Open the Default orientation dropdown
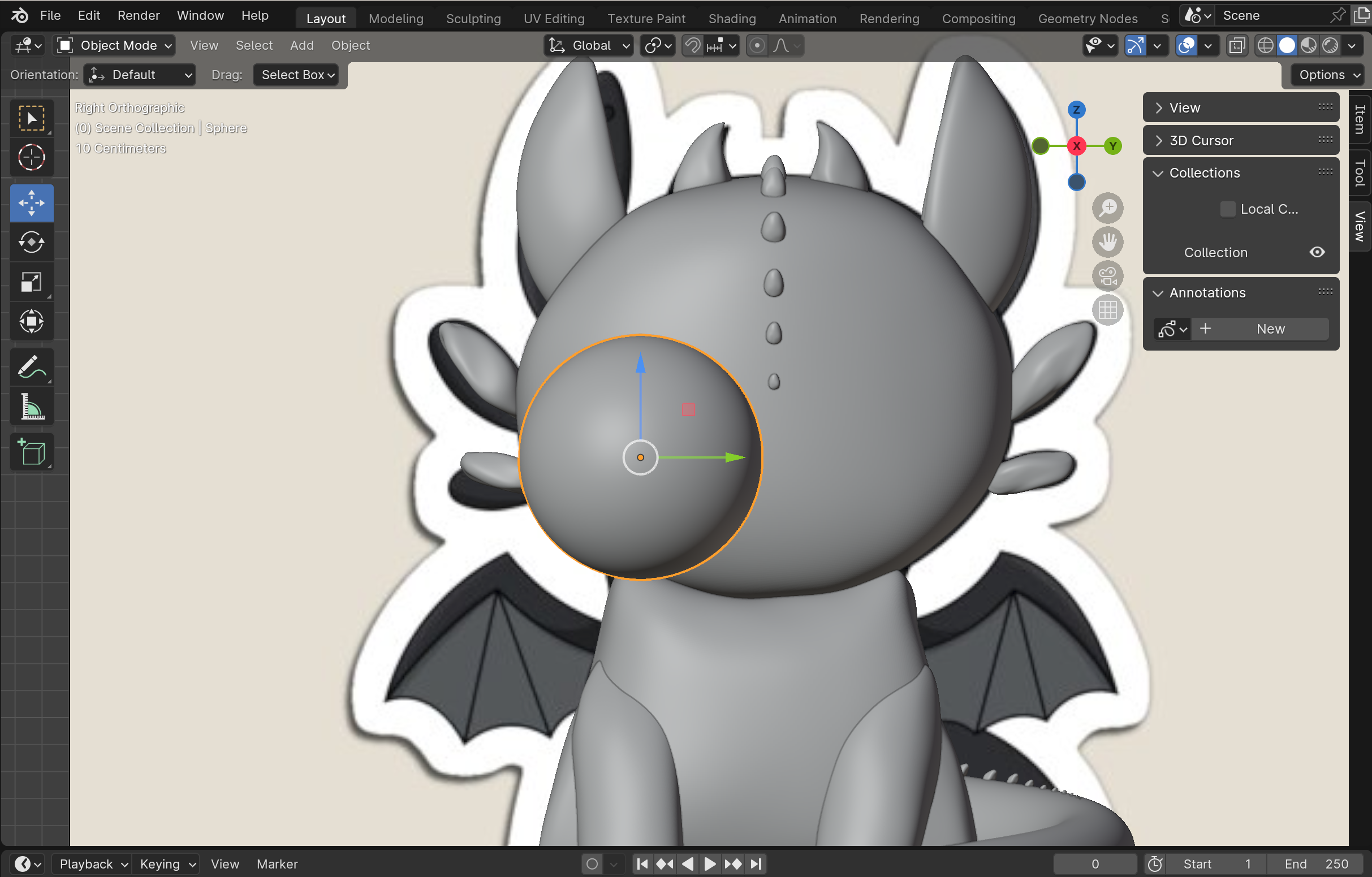The image size is (1372, 877). click(140, 75)
